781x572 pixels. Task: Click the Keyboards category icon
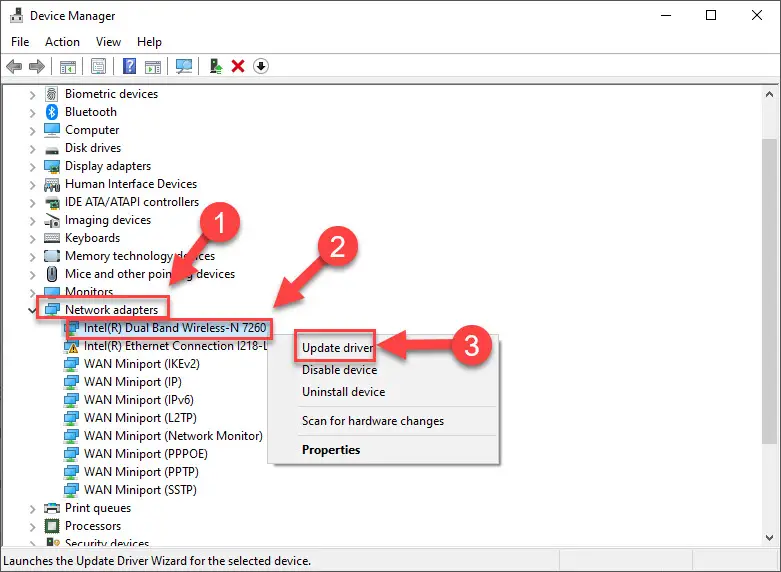52,238
